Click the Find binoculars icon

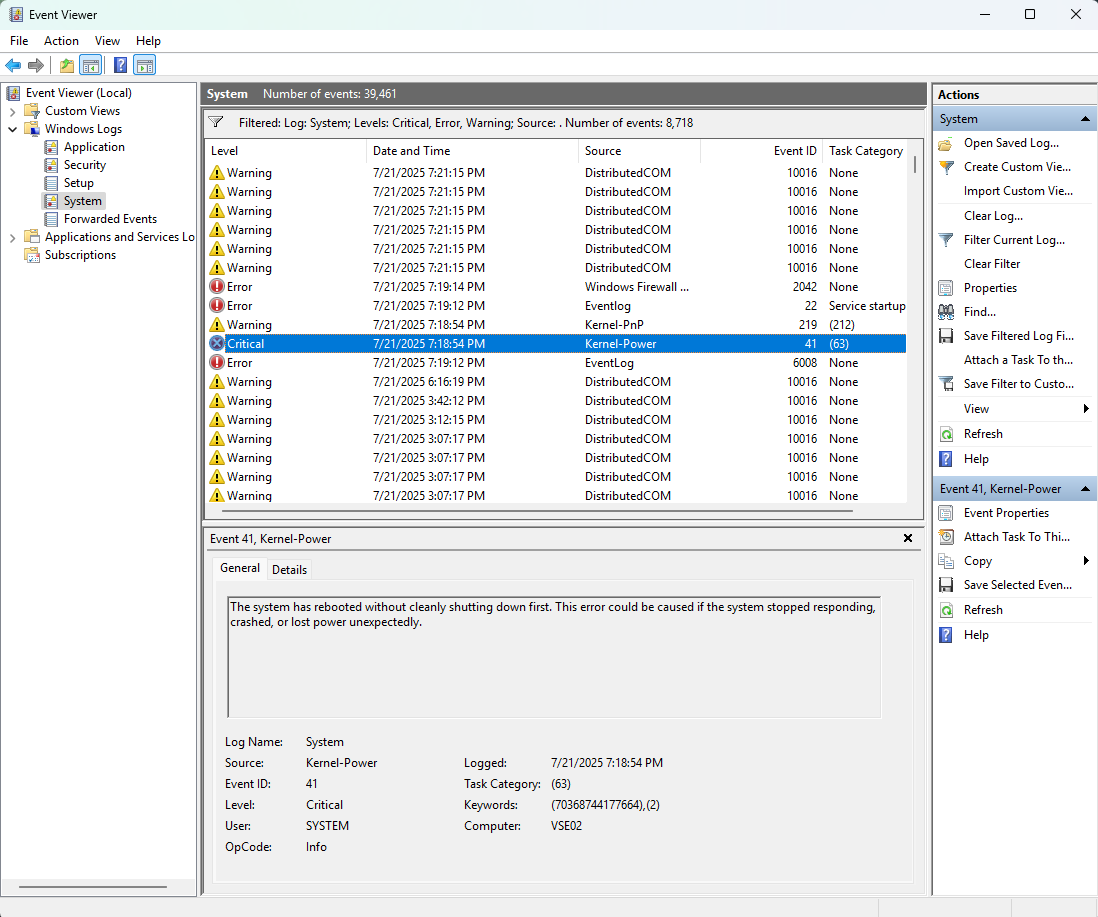tap(946, 312)
